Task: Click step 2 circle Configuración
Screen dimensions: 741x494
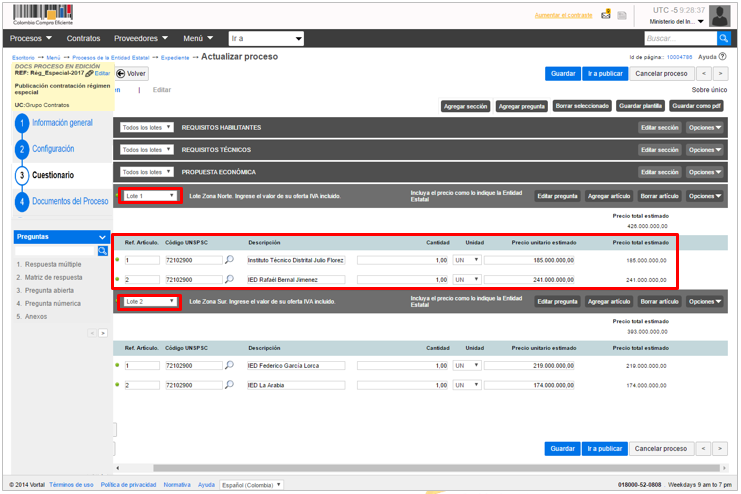Action: click(22, 149)
